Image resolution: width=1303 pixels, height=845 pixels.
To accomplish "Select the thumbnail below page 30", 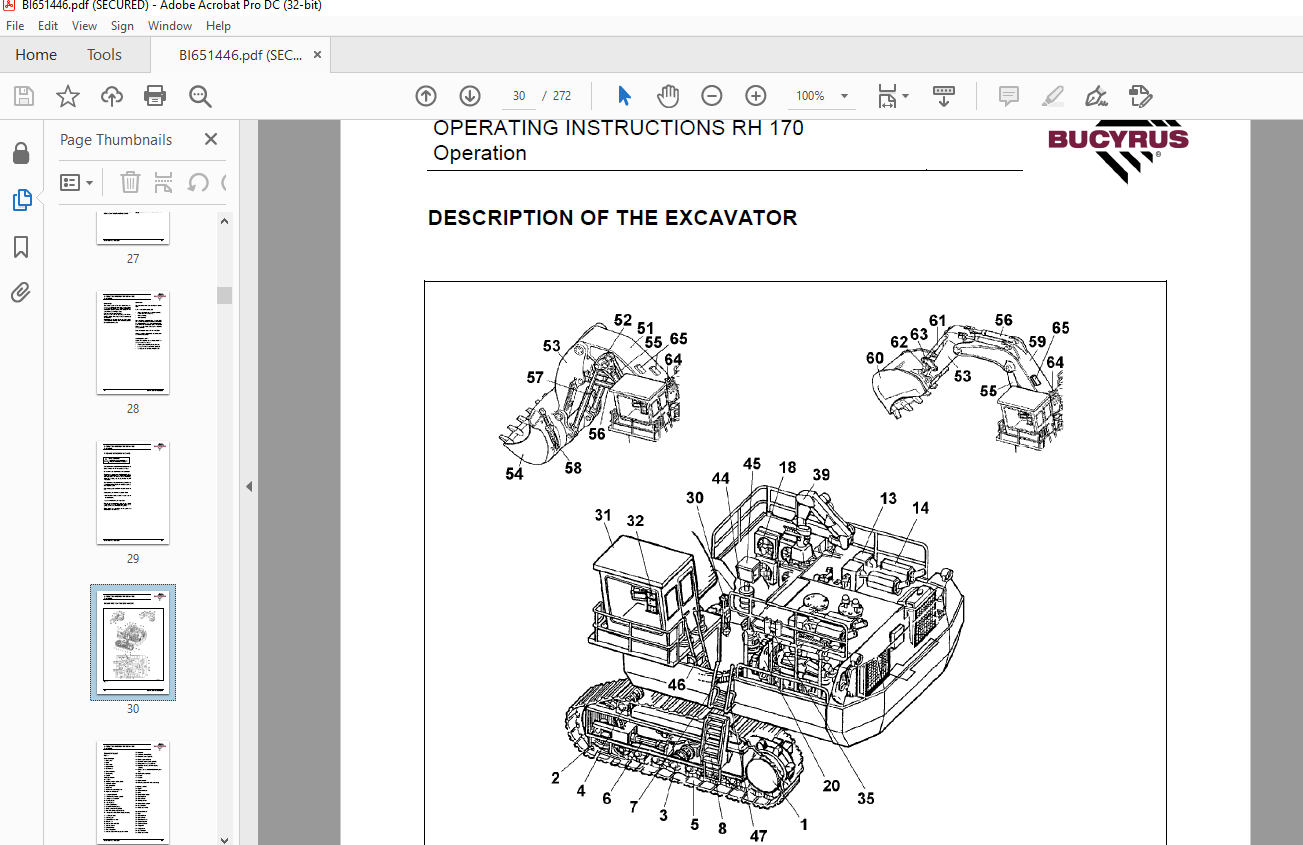I will (133, 792).
